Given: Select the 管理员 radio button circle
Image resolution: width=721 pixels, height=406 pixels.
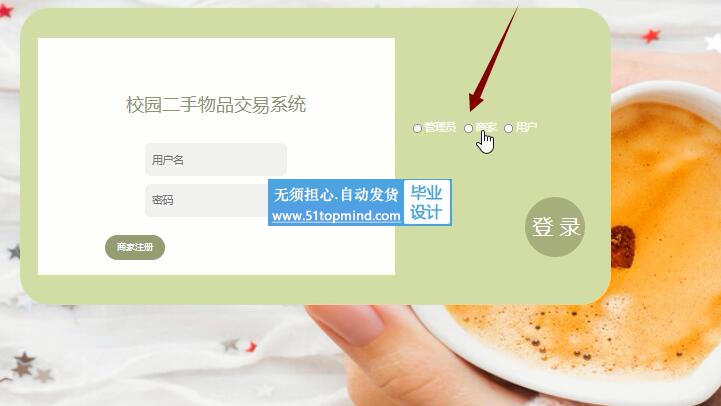Looking at the screenshot, I should click(417, 128).
